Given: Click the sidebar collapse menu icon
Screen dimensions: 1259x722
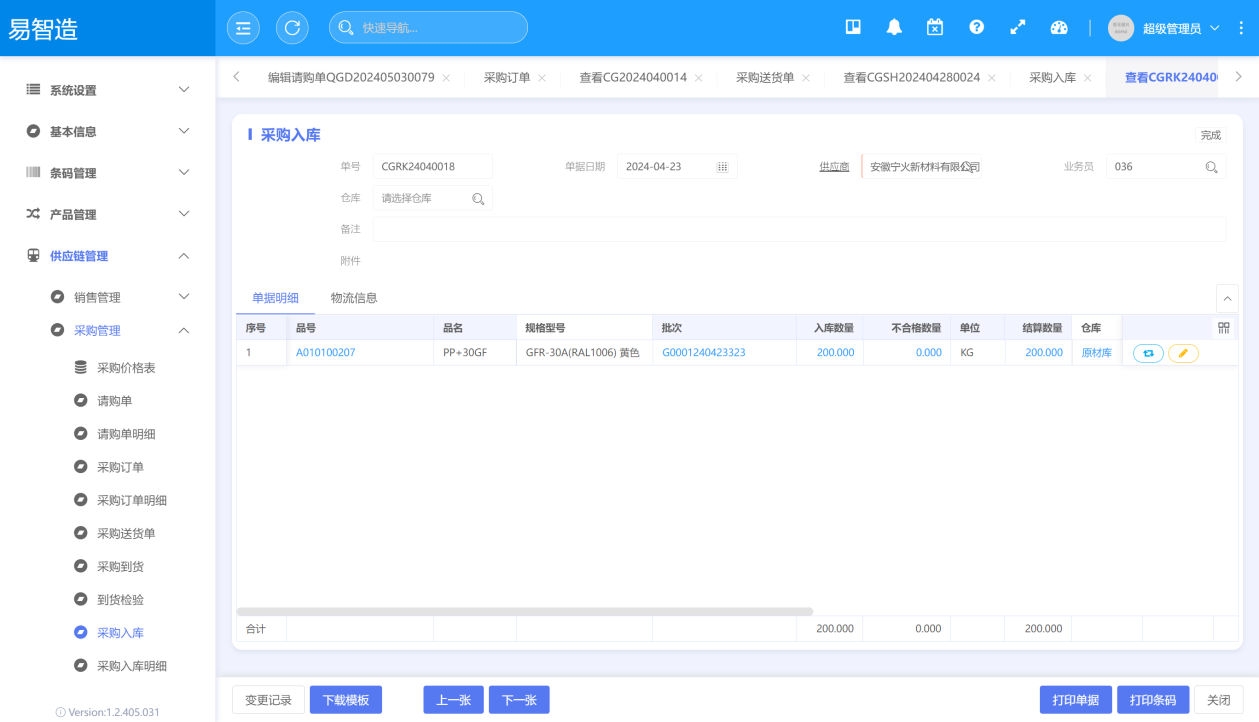Looking at the screenshot, I should point(243,28).
